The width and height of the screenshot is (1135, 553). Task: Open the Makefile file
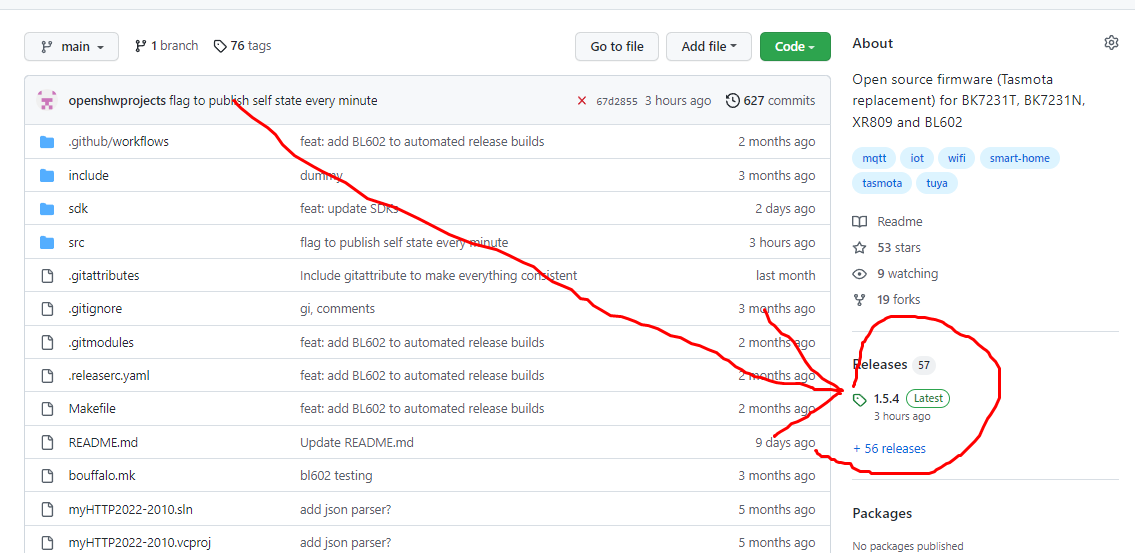[x=92, y=409]
